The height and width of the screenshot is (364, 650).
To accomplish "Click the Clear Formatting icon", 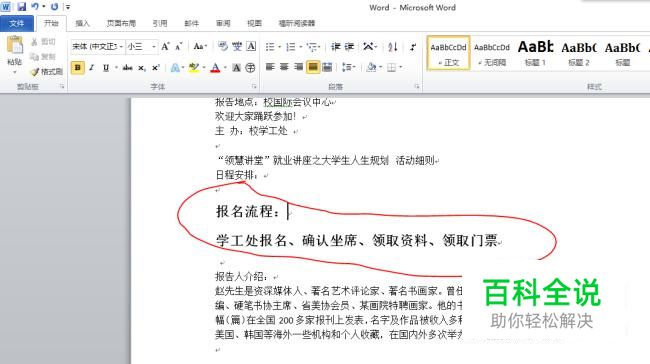I will 223,46.
